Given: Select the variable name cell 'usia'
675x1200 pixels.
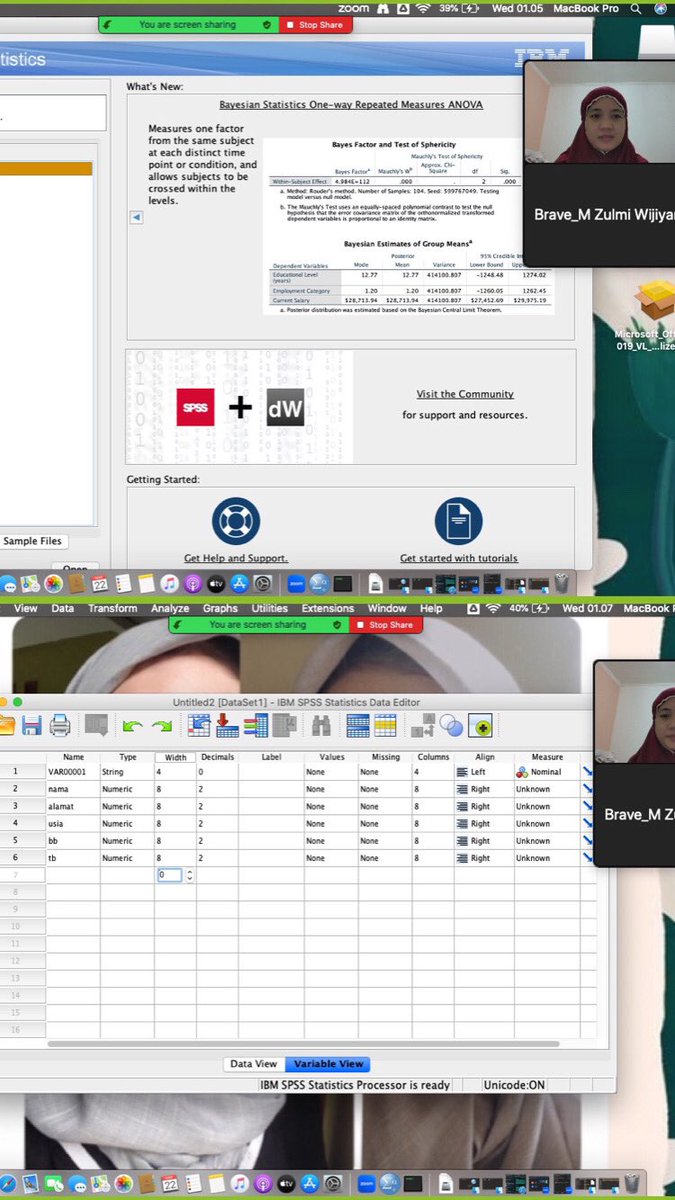Looking at the screenshot, I should tap(73, 824).
